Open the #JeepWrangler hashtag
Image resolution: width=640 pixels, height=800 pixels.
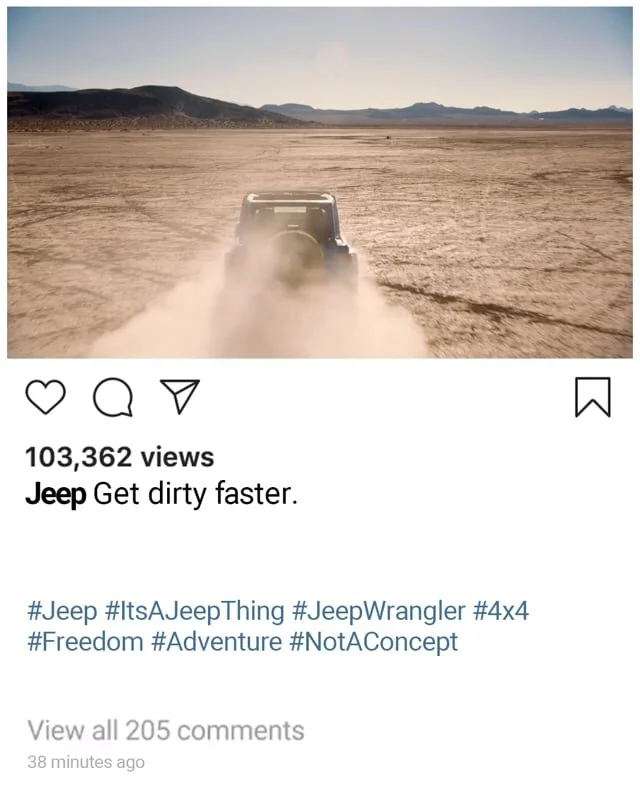(x=379, y=611)
